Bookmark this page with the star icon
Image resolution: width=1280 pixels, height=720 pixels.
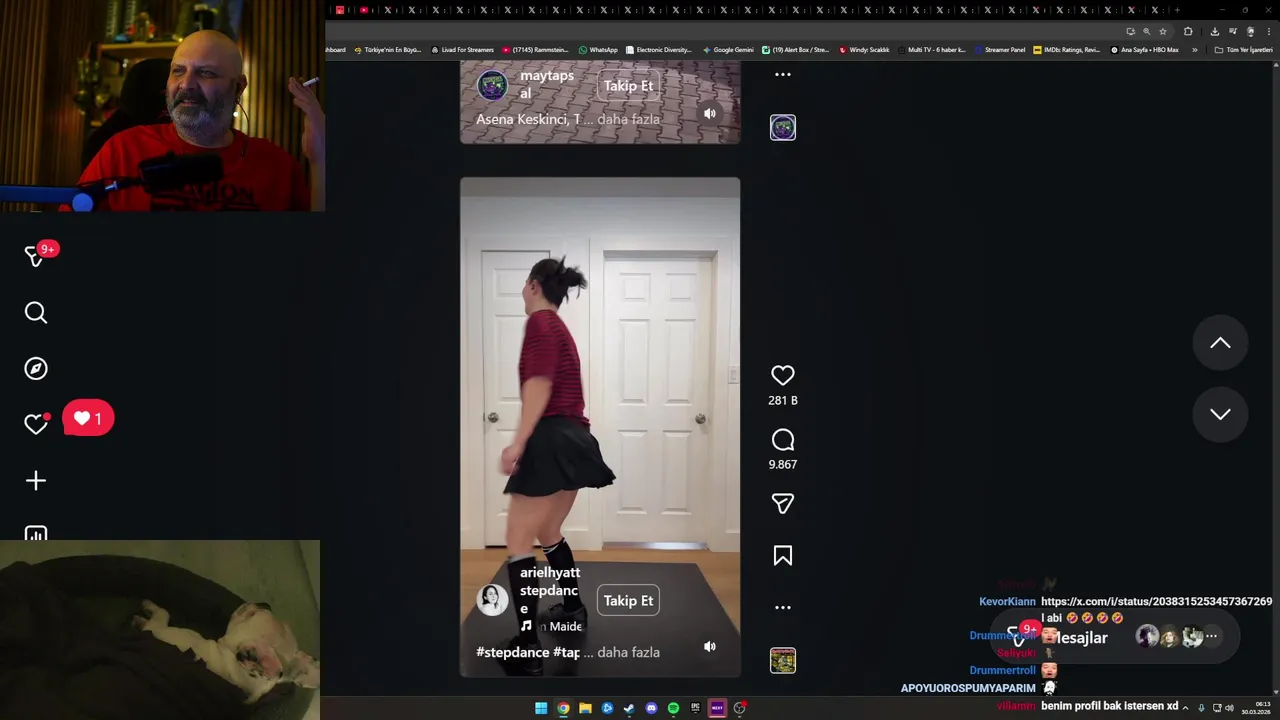click(x=1163, y=31)
